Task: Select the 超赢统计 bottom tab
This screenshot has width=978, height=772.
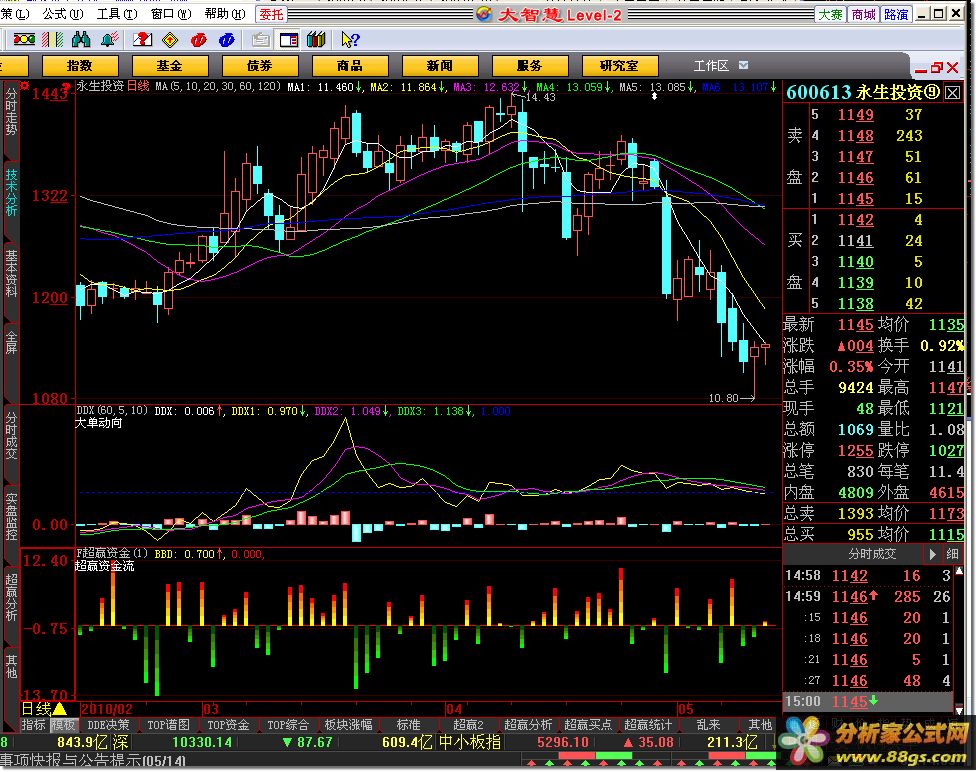Action: 647,725
